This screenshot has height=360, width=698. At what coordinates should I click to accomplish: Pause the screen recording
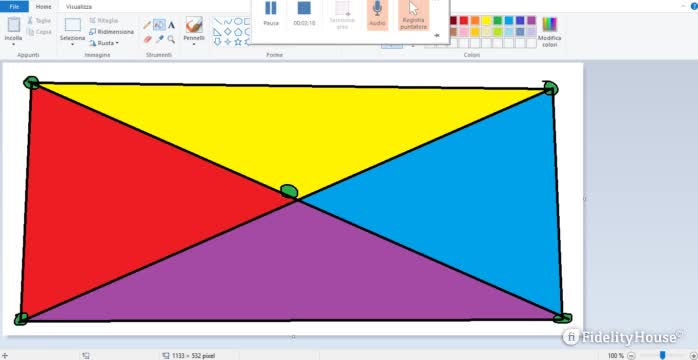(x=271, y=13)
